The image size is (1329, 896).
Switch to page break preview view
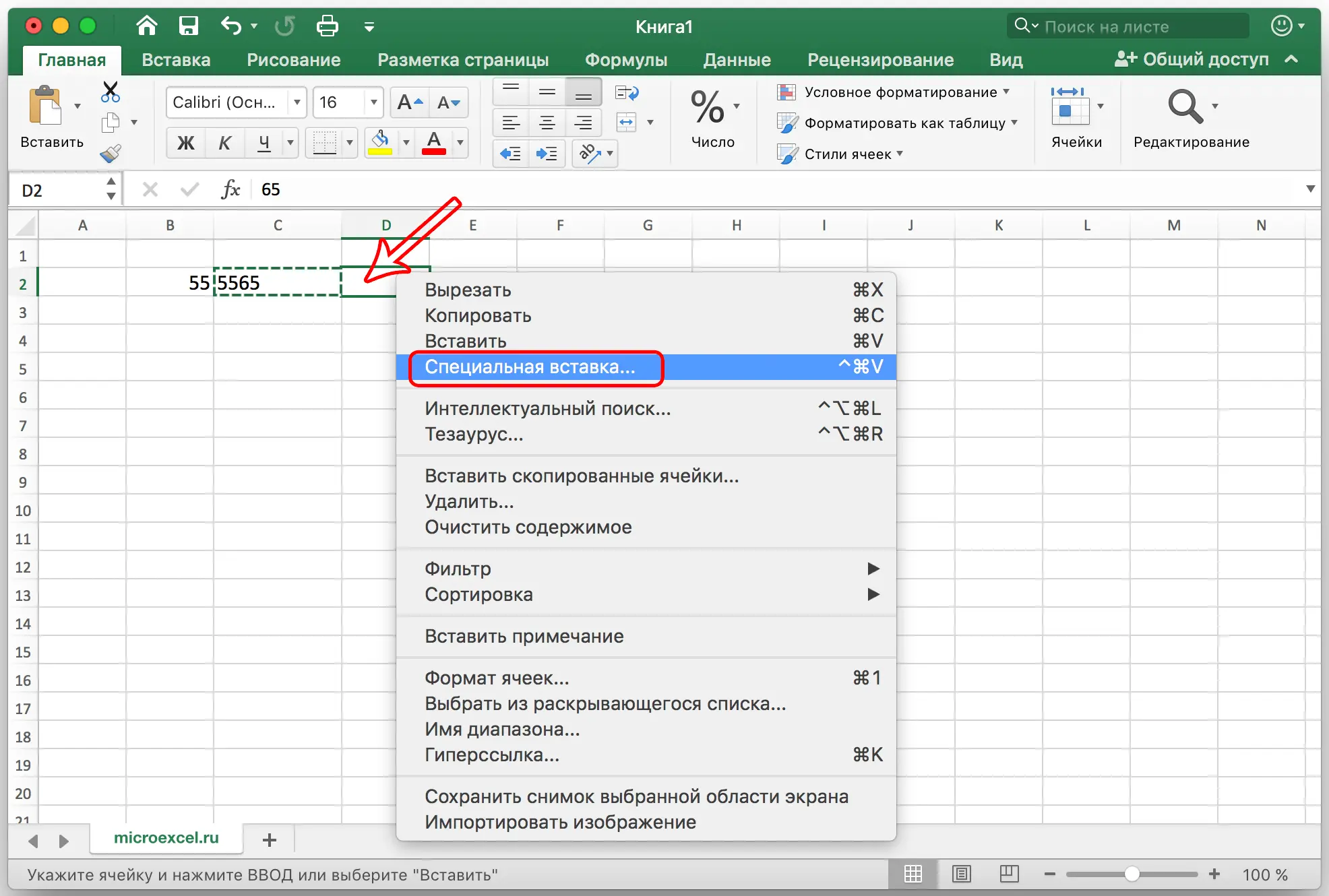1009,874
